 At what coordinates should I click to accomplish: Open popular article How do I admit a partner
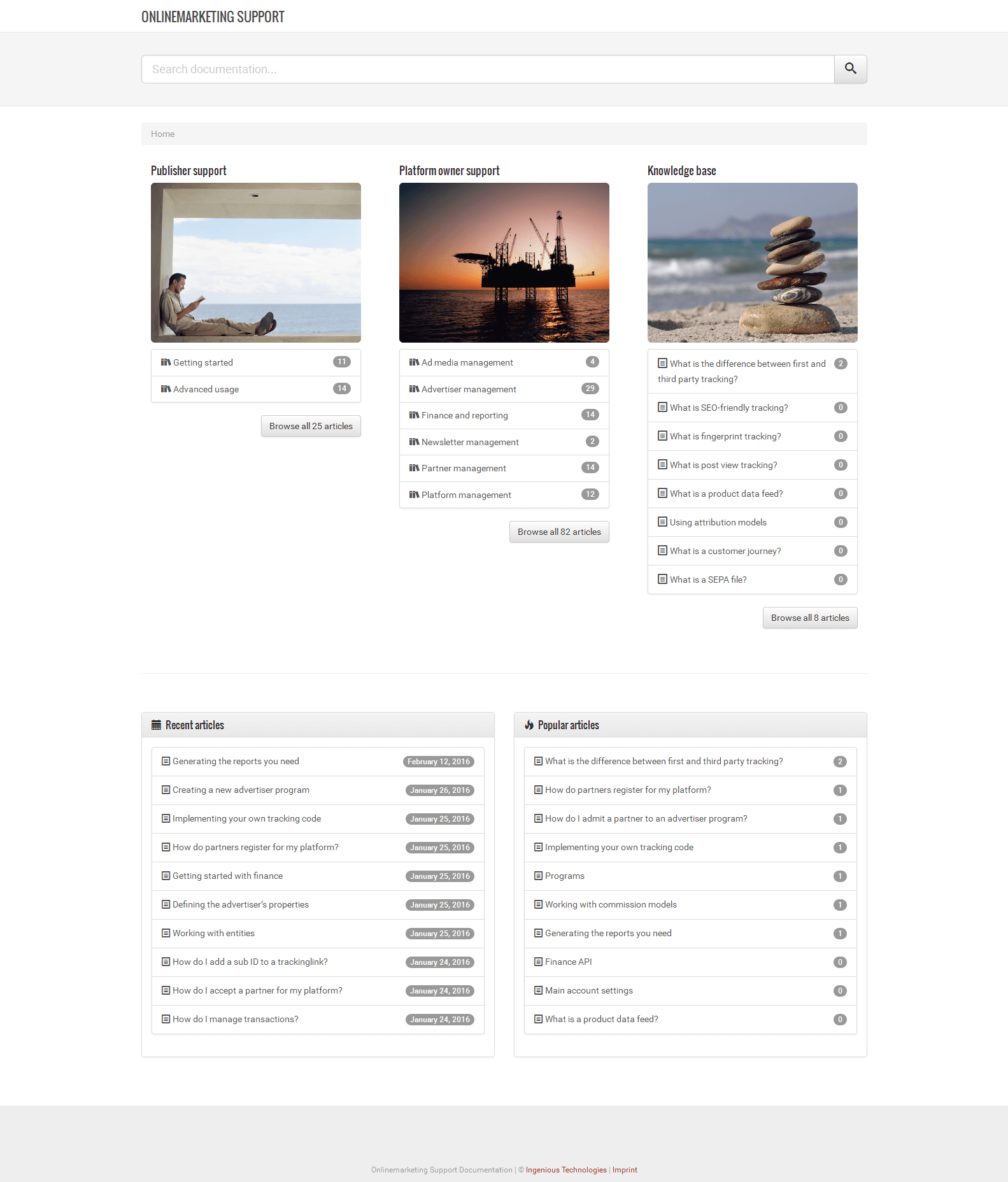[x=690, y=818]
